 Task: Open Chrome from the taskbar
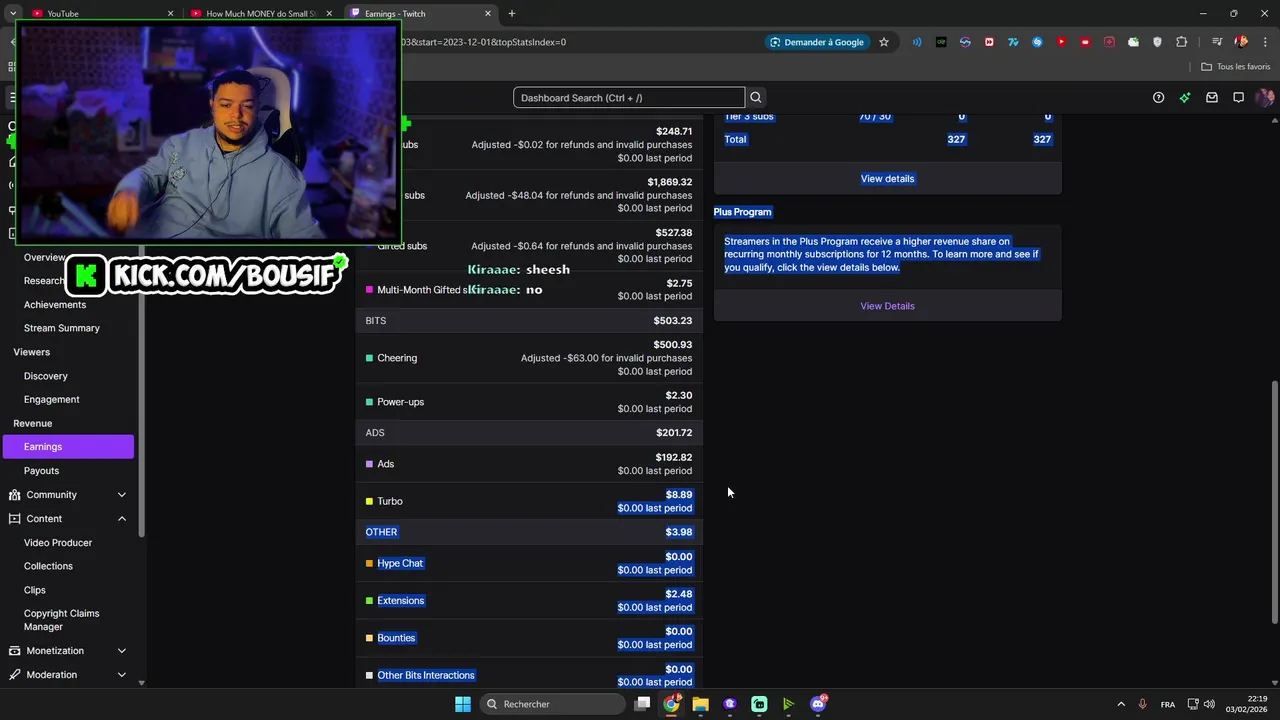[671, 704]
